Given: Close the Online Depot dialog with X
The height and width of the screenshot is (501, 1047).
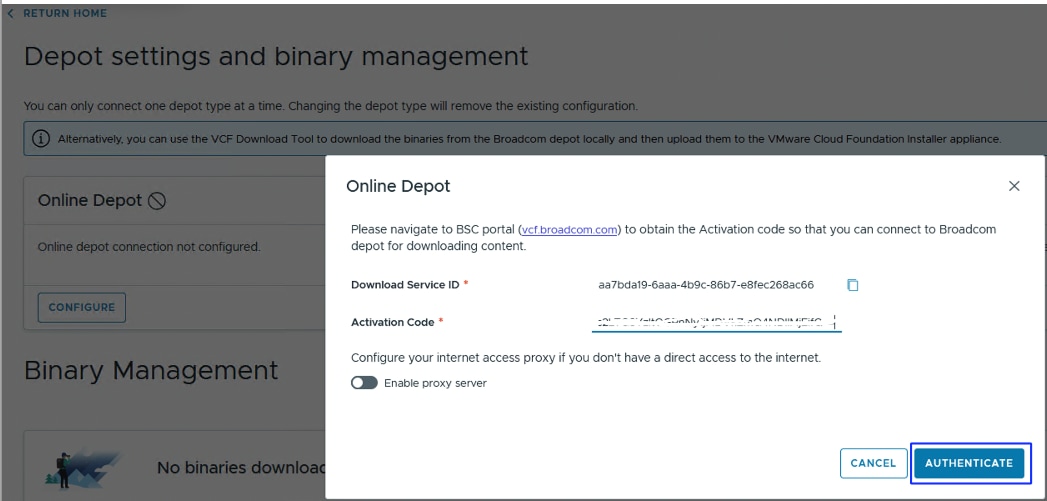Looking at the screenshot, I should [x=1014, y=186].
